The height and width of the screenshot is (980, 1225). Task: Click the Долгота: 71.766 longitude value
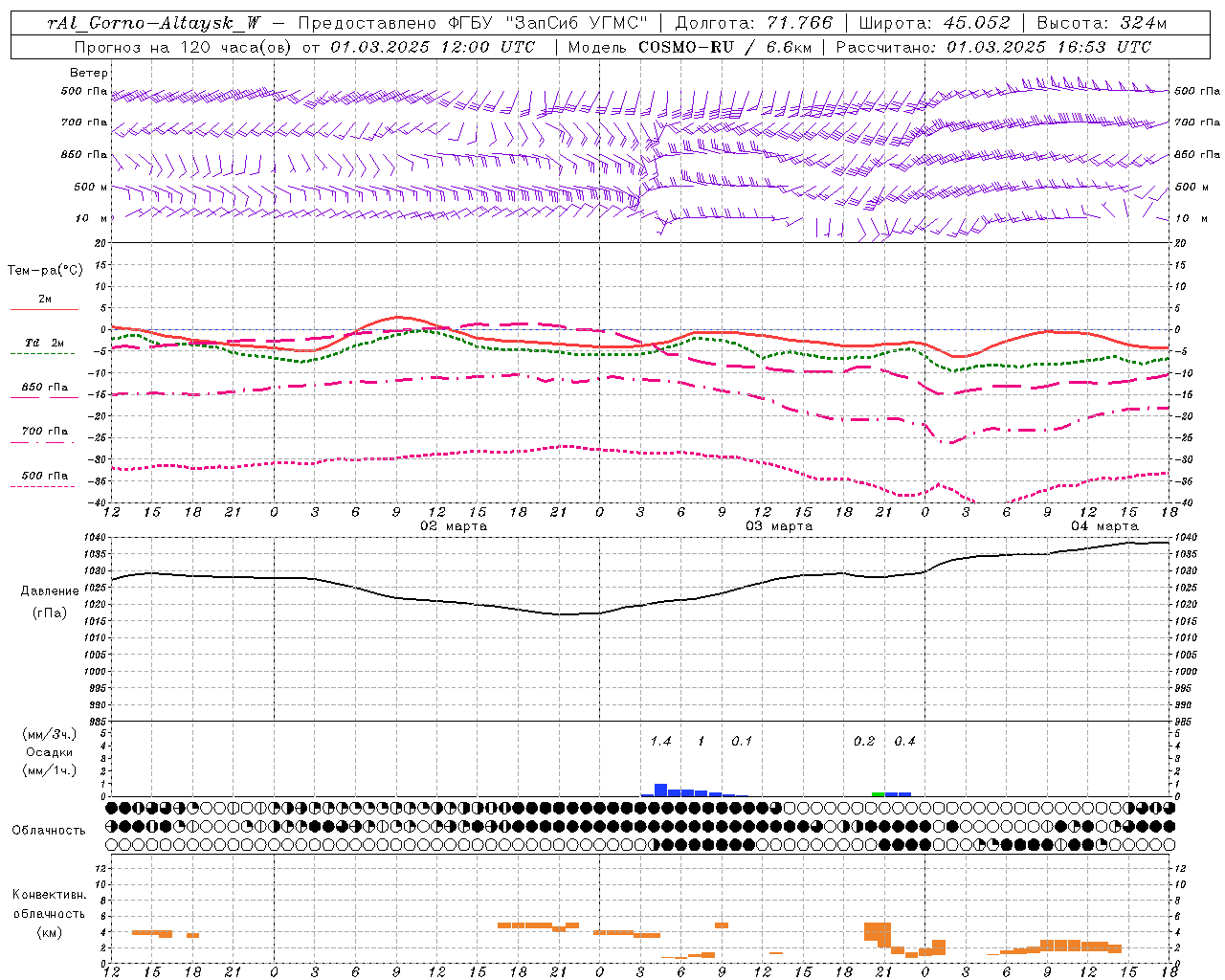tap(754, 23)
